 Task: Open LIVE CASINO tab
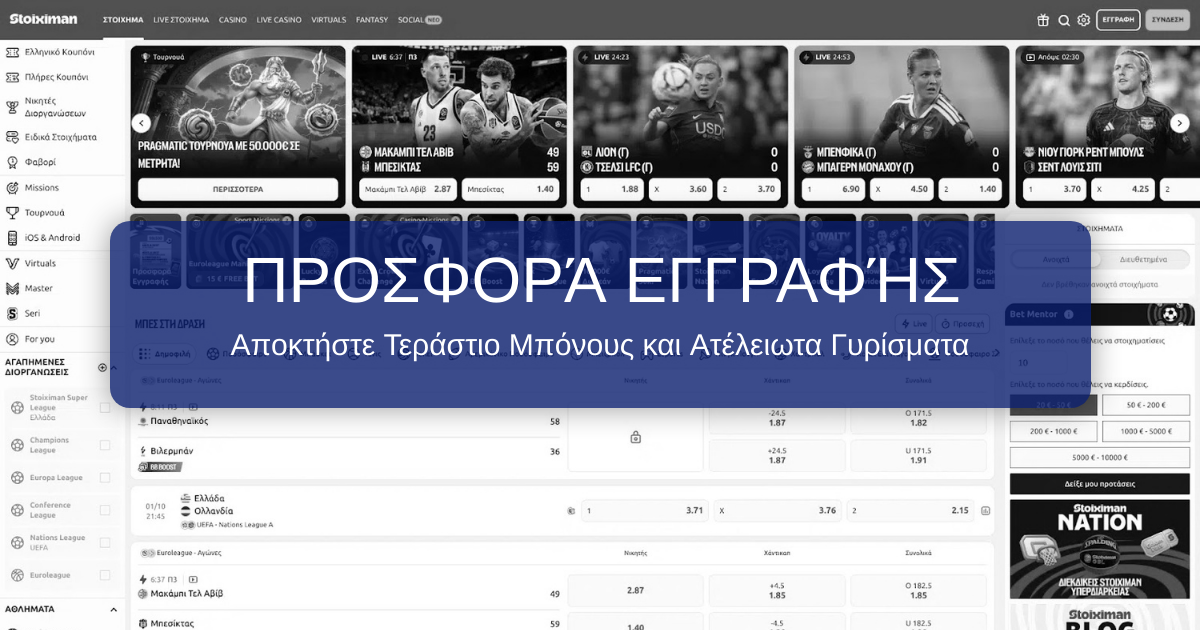click(278, 20)
